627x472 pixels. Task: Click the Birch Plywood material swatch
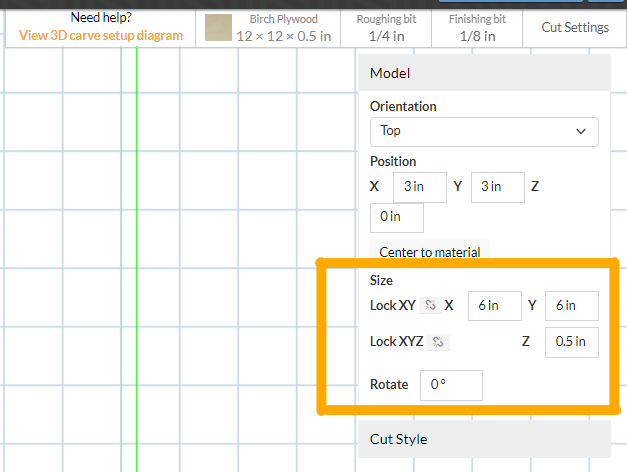[x=218, y=27]
